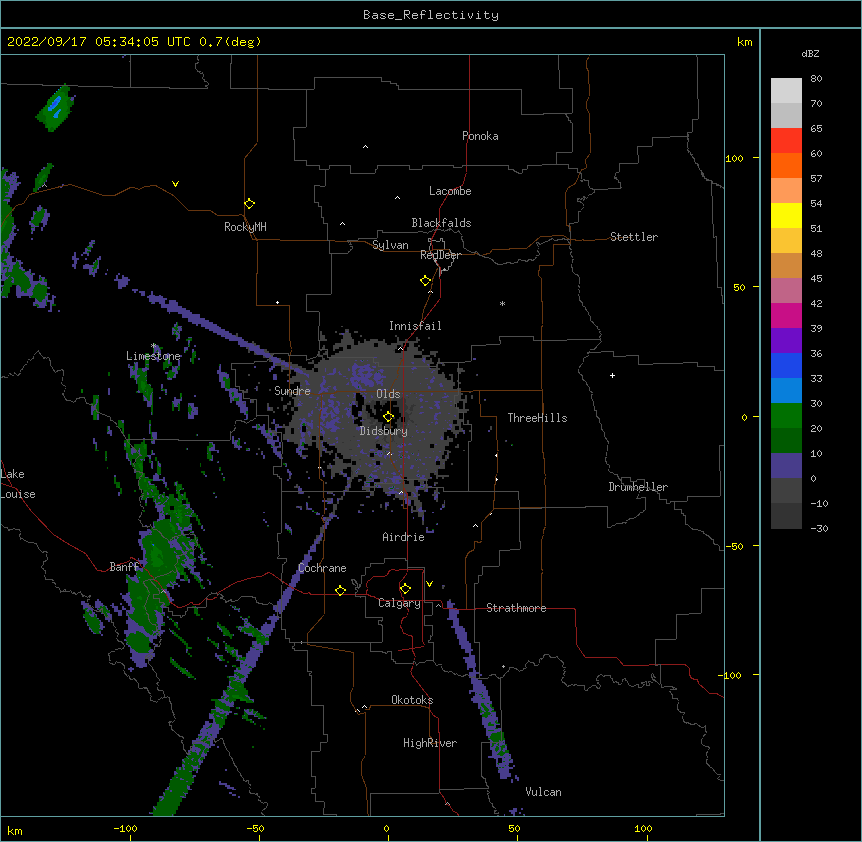
Task: Select the bright green 30 dBZ legend swatch
Action: pos(786,416)
